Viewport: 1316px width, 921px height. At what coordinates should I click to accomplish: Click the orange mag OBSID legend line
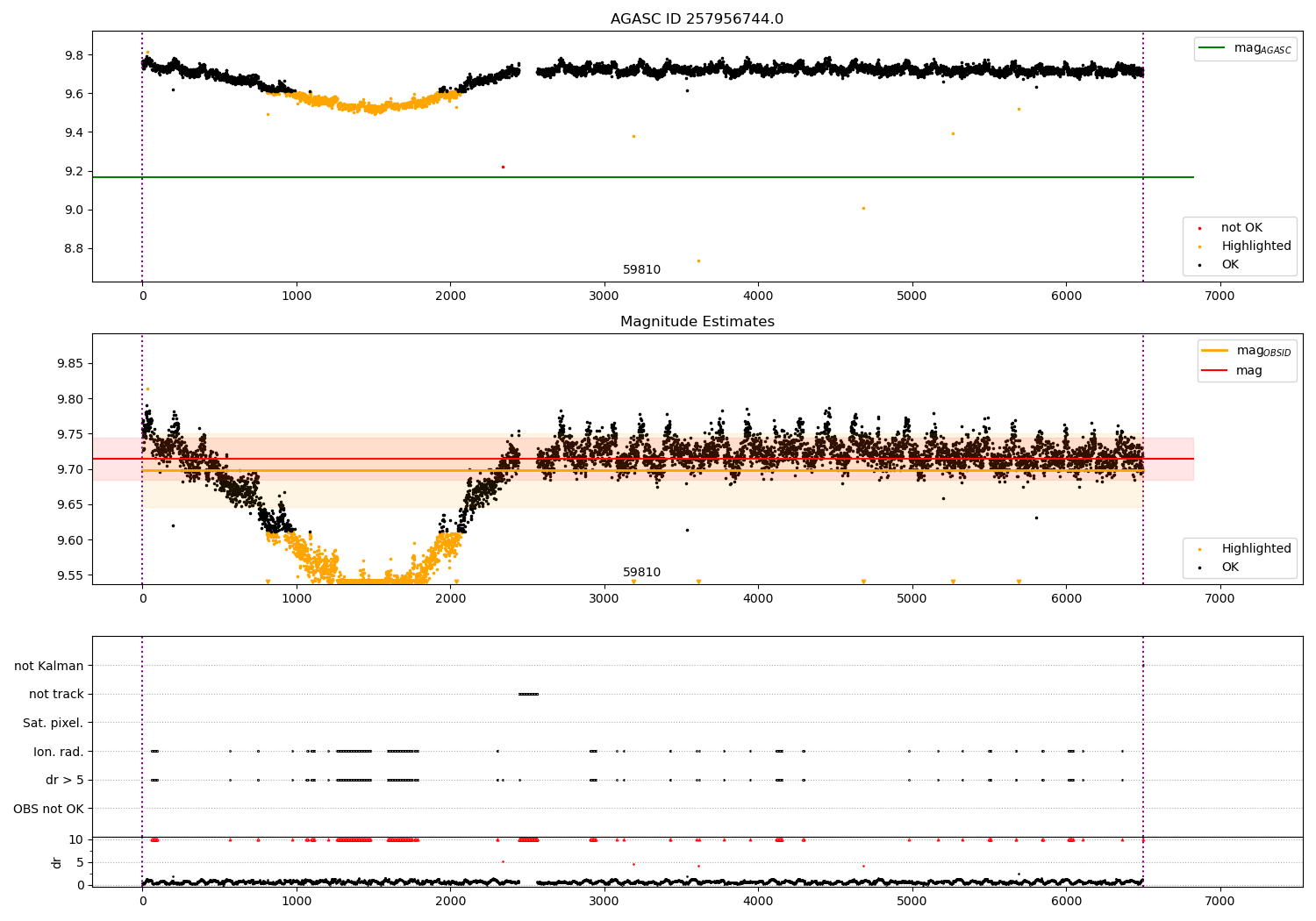pyautogui.click(x=1215, y=351)
